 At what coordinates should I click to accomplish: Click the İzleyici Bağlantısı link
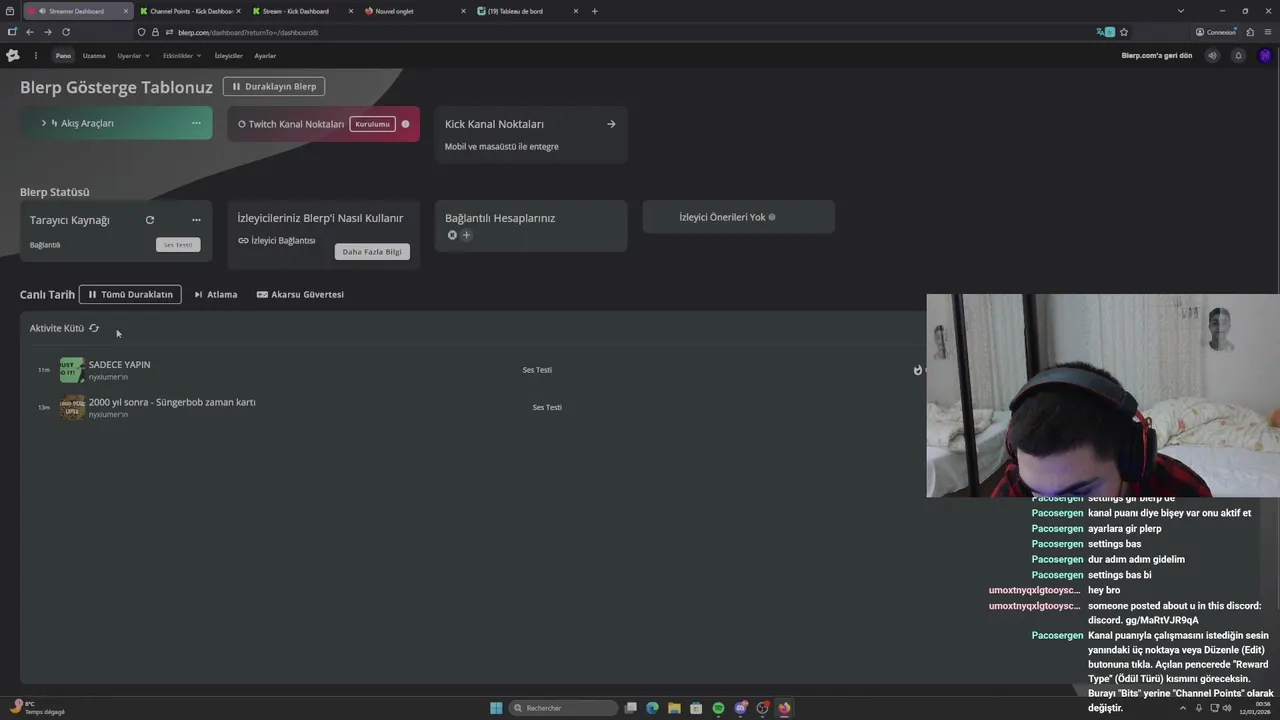(277, 241)
